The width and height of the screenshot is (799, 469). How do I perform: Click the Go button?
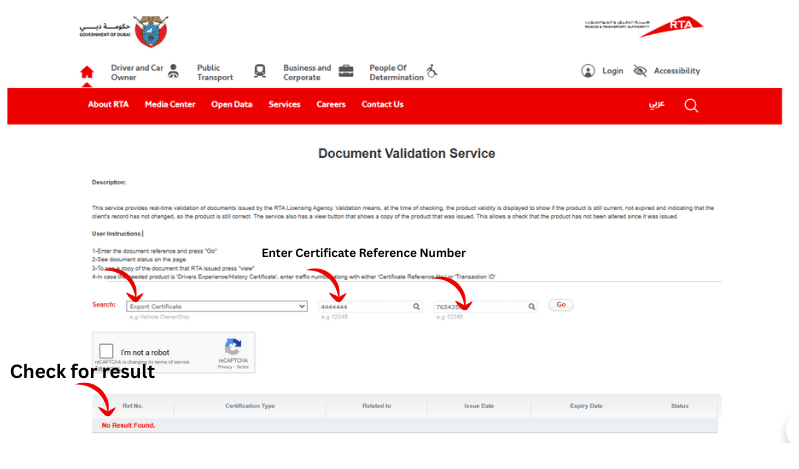(561, 305)
